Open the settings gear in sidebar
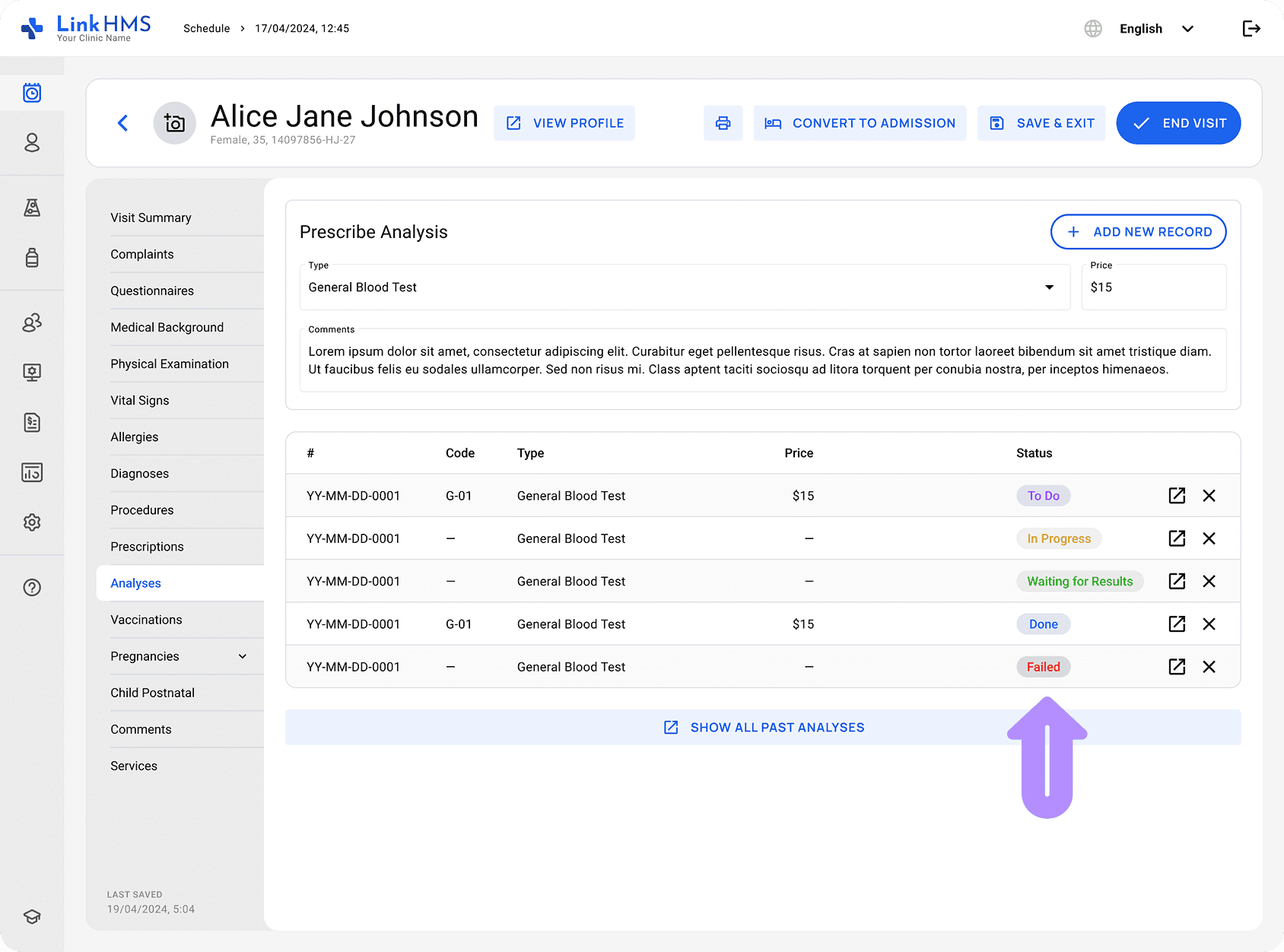The height and width of the screenshot is (952, 1284). tap(32, 522)
